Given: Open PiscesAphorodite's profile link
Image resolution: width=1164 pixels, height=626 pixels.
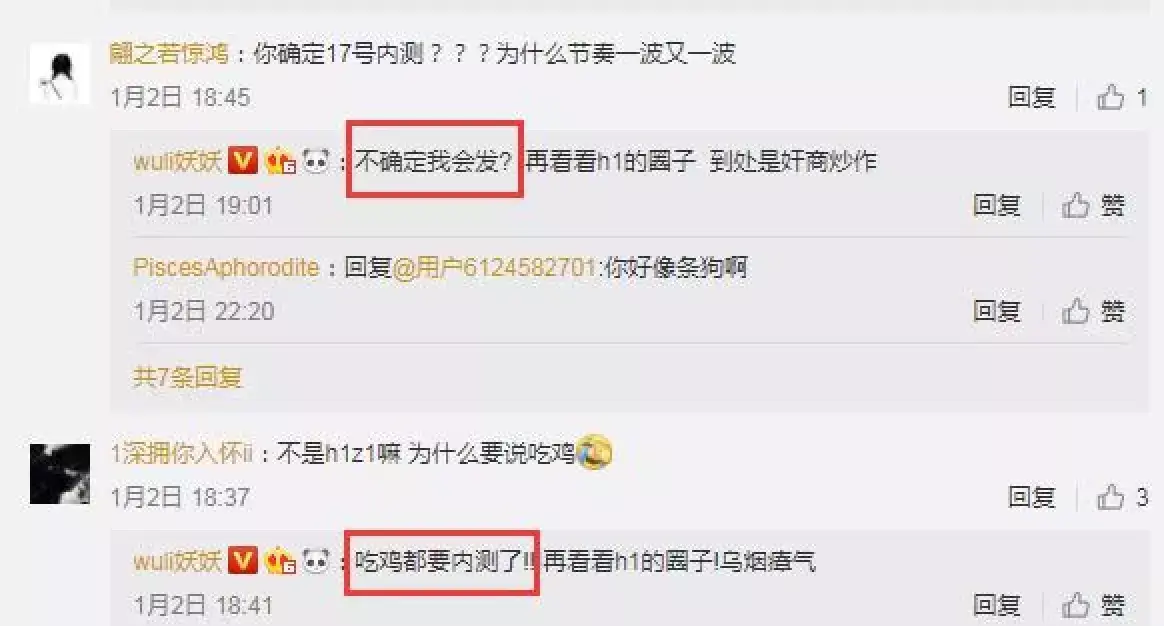Looking at the screenshot, I should [226, 267].
